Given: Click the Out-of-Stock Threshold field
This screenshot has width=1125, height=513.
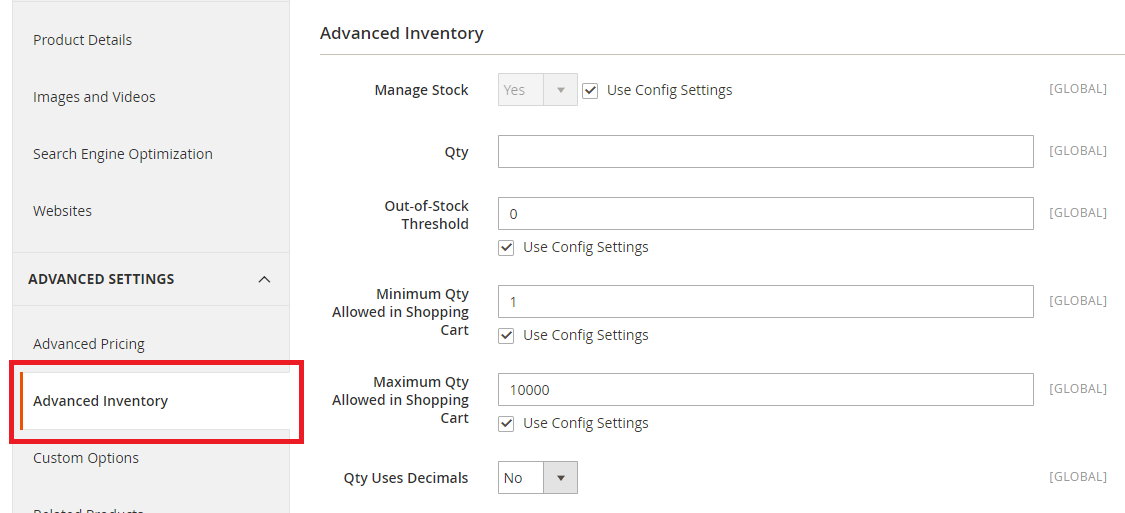Looking at the screenshot, I should (765, 214).
